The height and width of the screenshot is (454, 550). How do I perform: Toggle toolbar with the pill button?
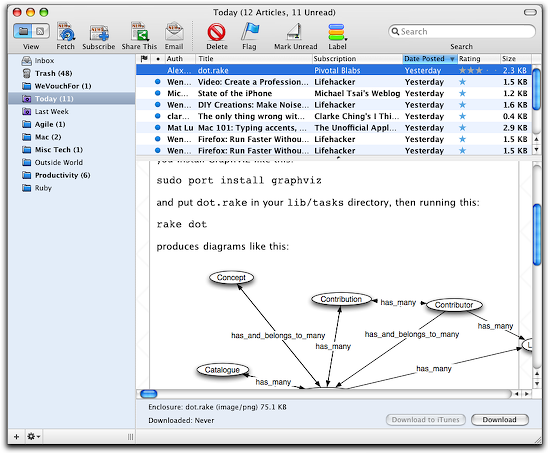coord(530,12)
